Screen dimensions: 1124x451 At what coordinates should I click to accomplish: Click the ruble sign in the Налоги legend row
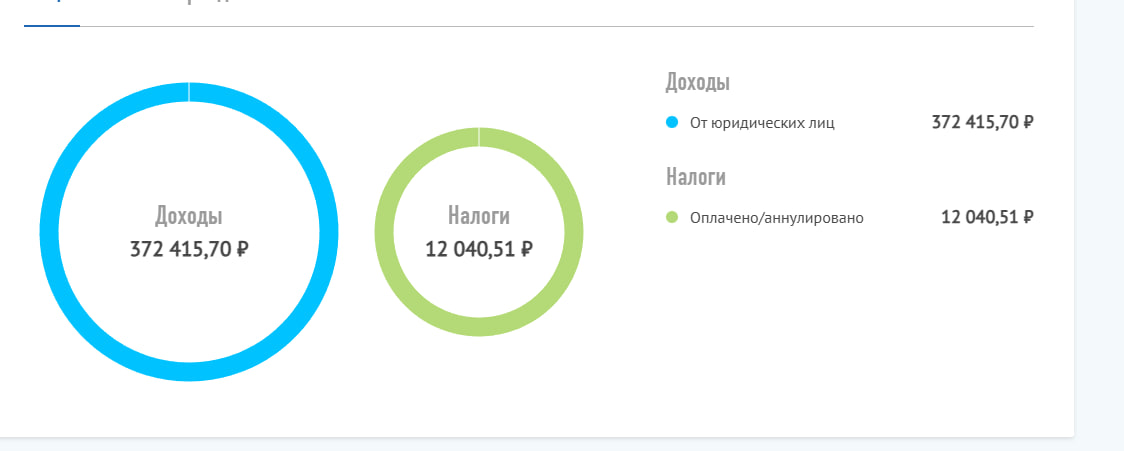click(1028, 217)
